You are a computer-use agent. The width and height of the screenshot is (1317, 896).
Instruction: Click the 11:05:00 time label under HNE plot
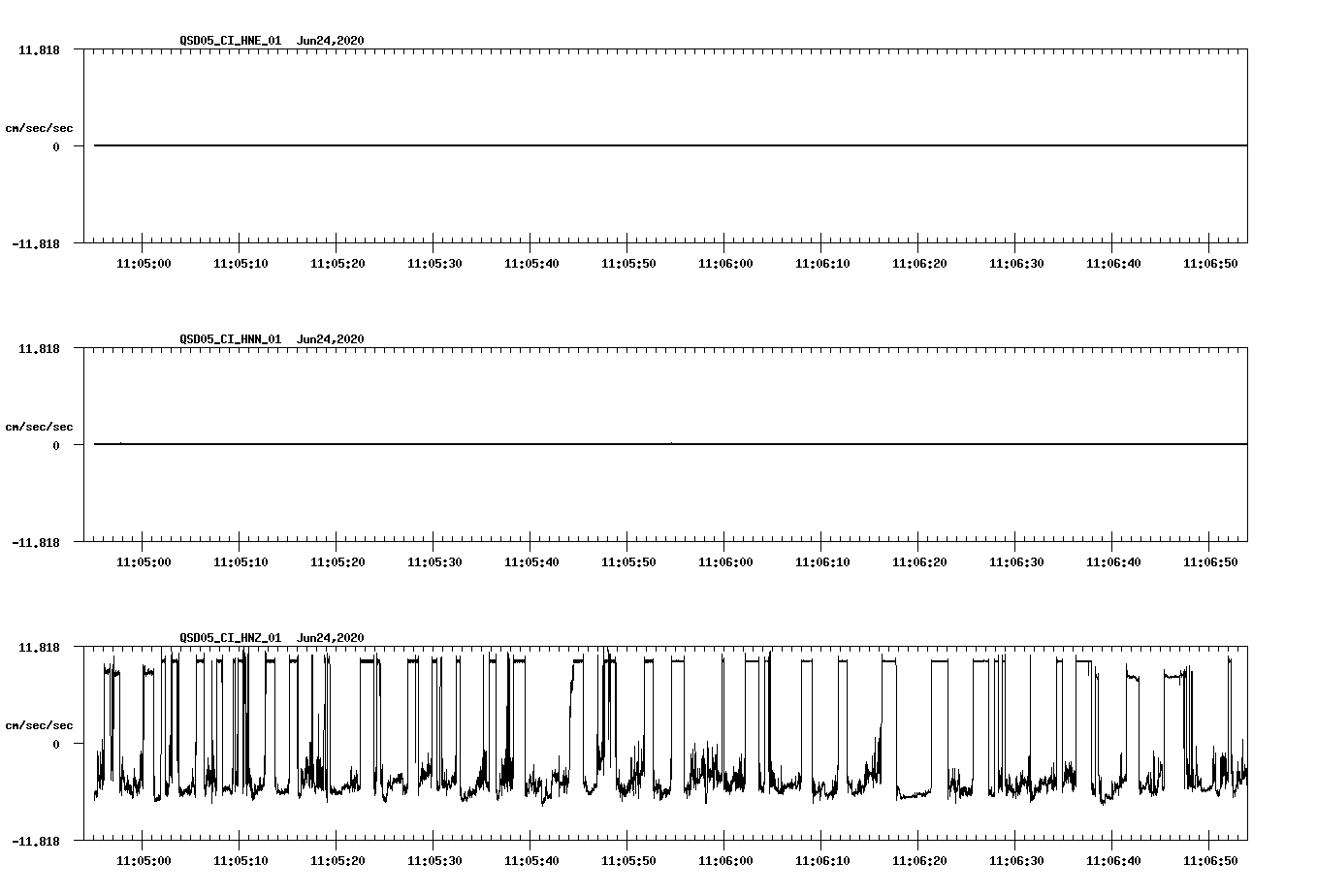point(144,264)
